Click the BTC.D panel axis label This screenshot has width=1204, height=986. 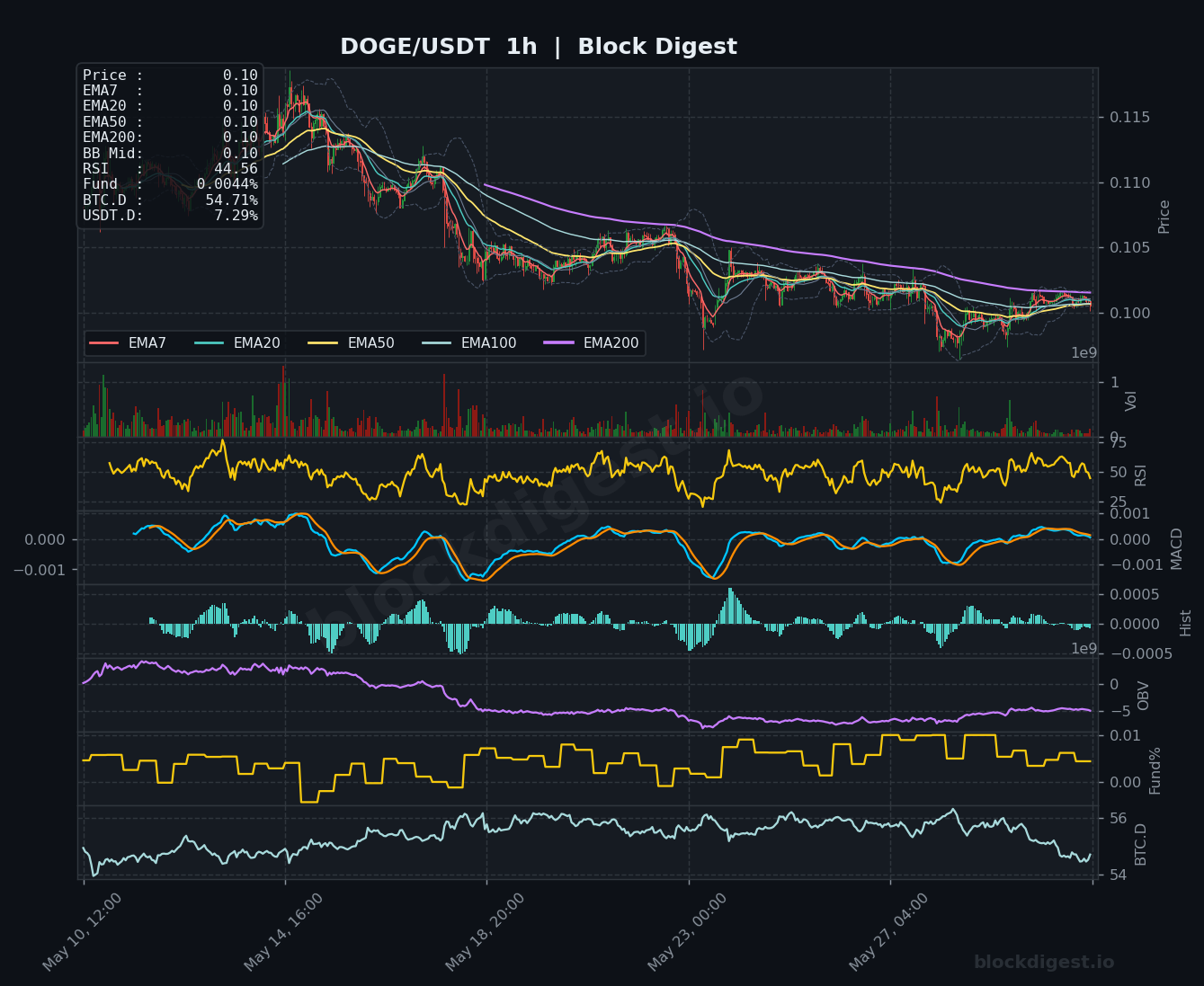(x=1141, y=844)
